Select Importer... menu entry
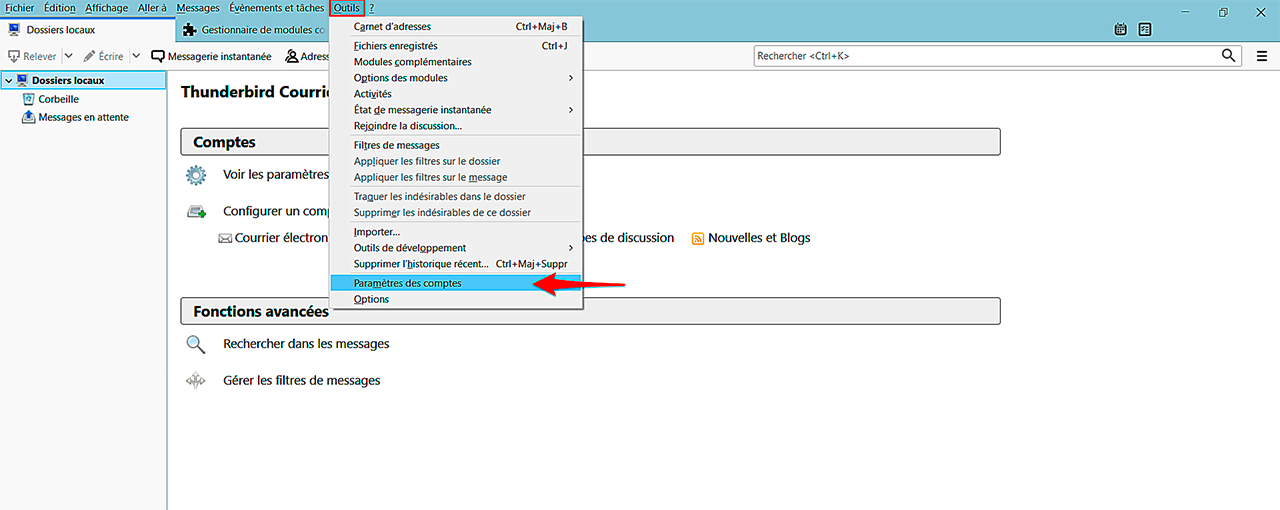The height and width of the screenshot is (510, 1280). click(x=457, y=232)
